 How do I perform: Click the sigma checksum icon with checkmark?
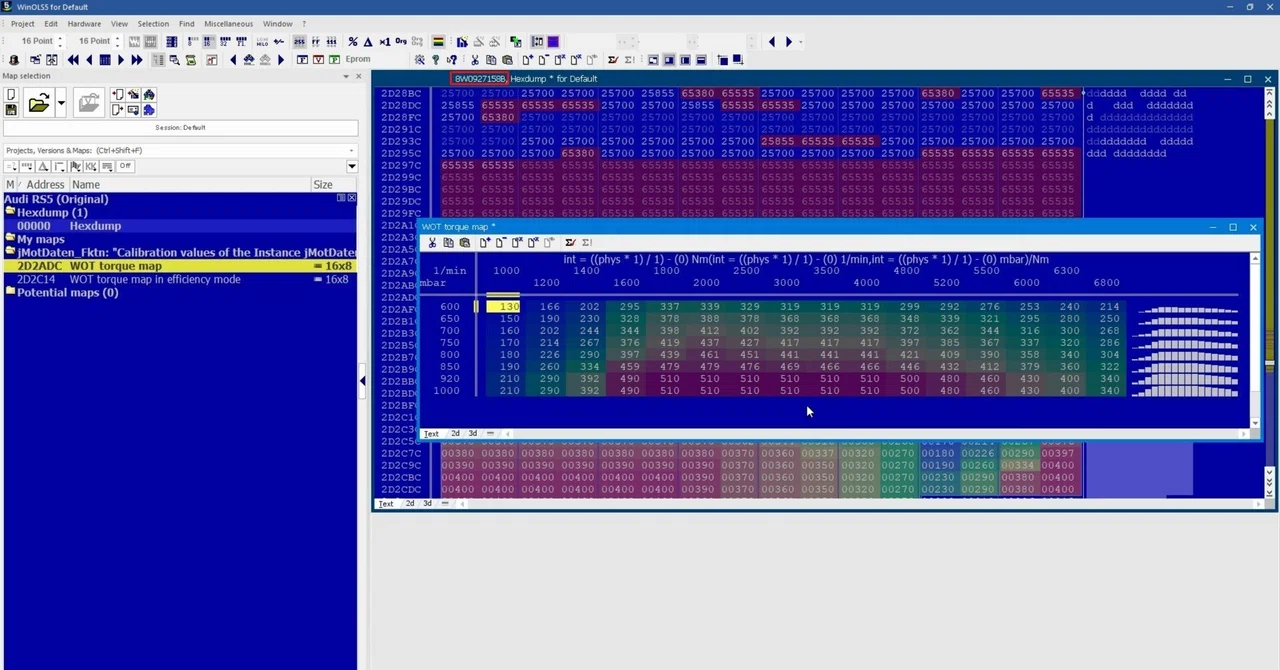click(613, 60)
